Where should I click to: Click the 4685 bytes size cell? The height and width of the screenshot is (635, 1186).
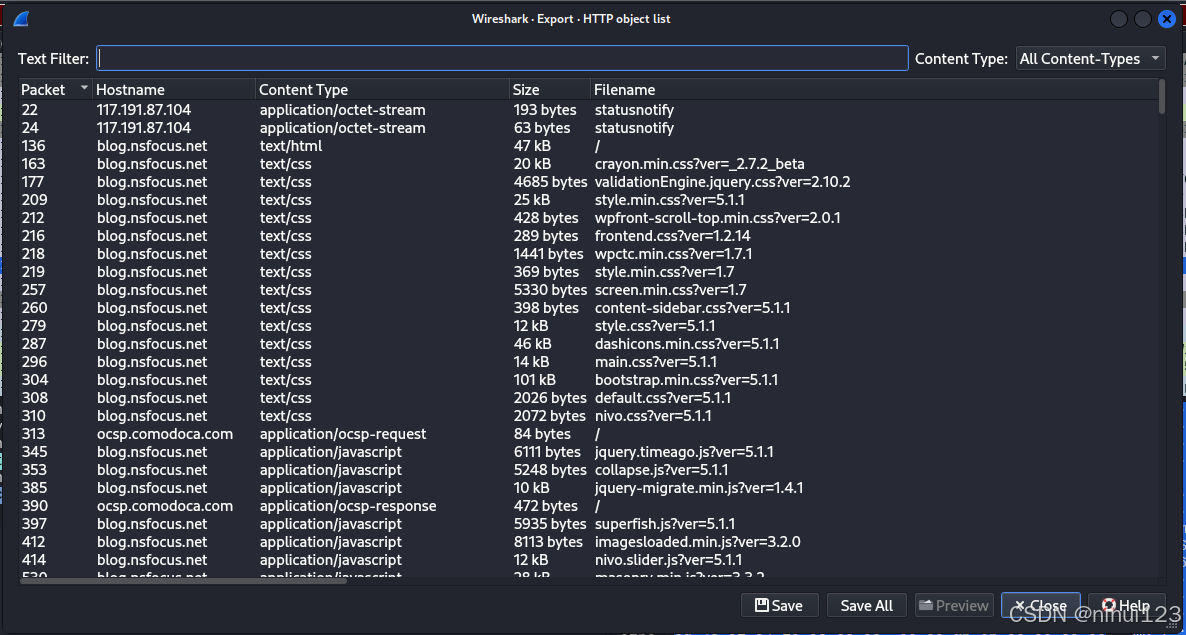[x=550, y=182]
